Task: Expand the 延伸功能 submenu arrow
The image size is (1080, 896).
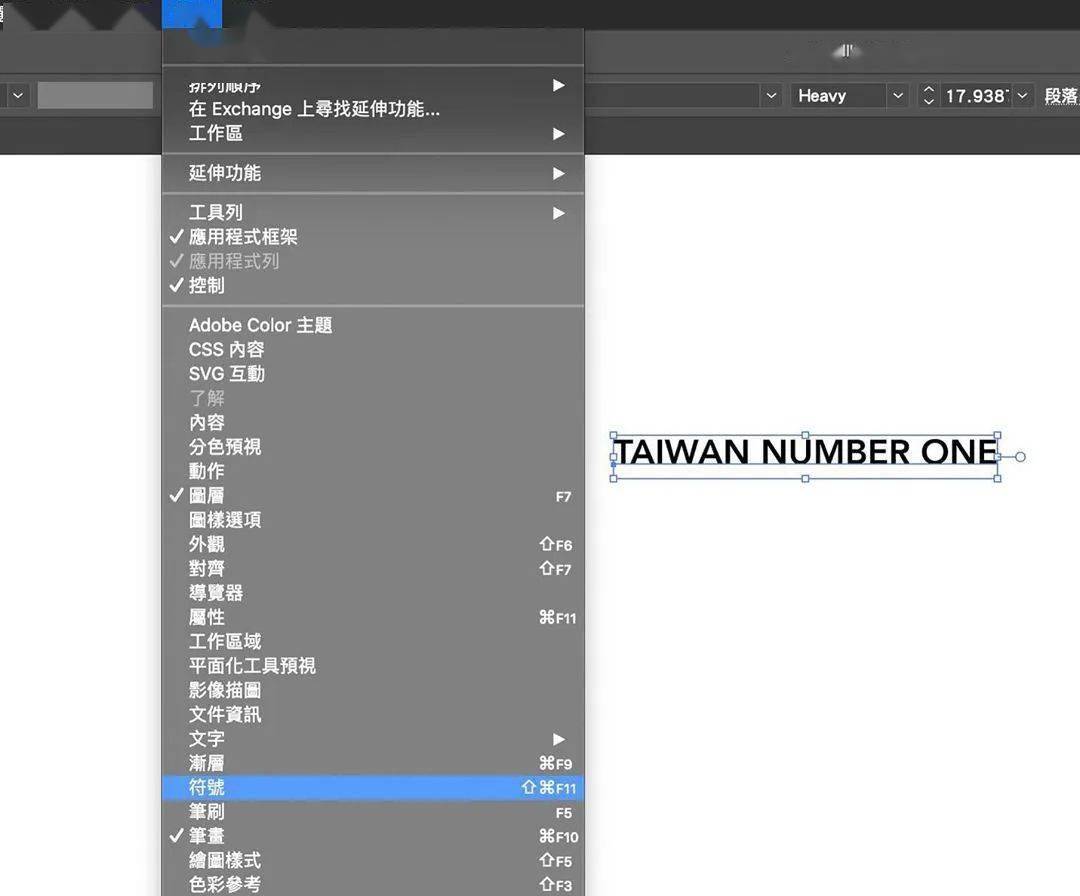Action: click(559, 174)
